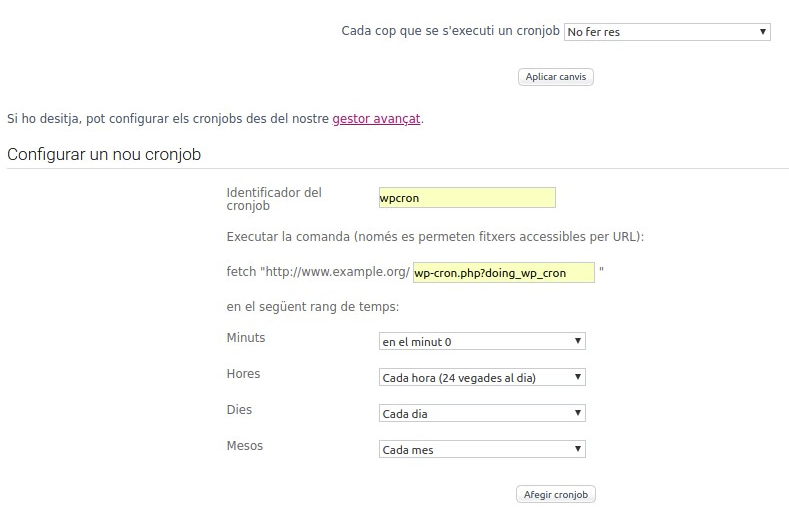Click the wp-cron.php command URL field
The height and width of the screenshot is (509, 789).
(x=504, y=273)
